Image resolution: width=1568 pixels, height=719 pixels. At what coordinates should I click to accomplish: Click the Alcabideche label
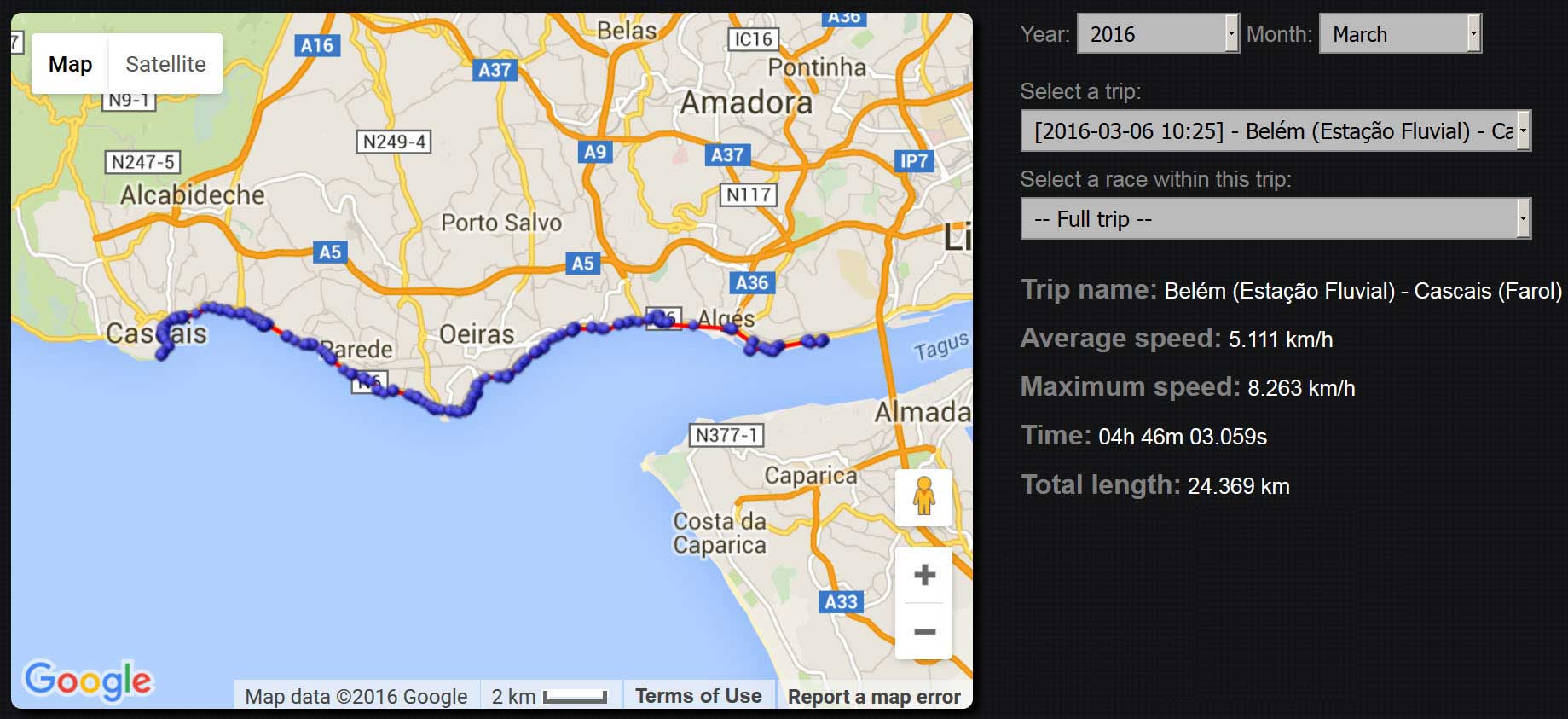193,194
